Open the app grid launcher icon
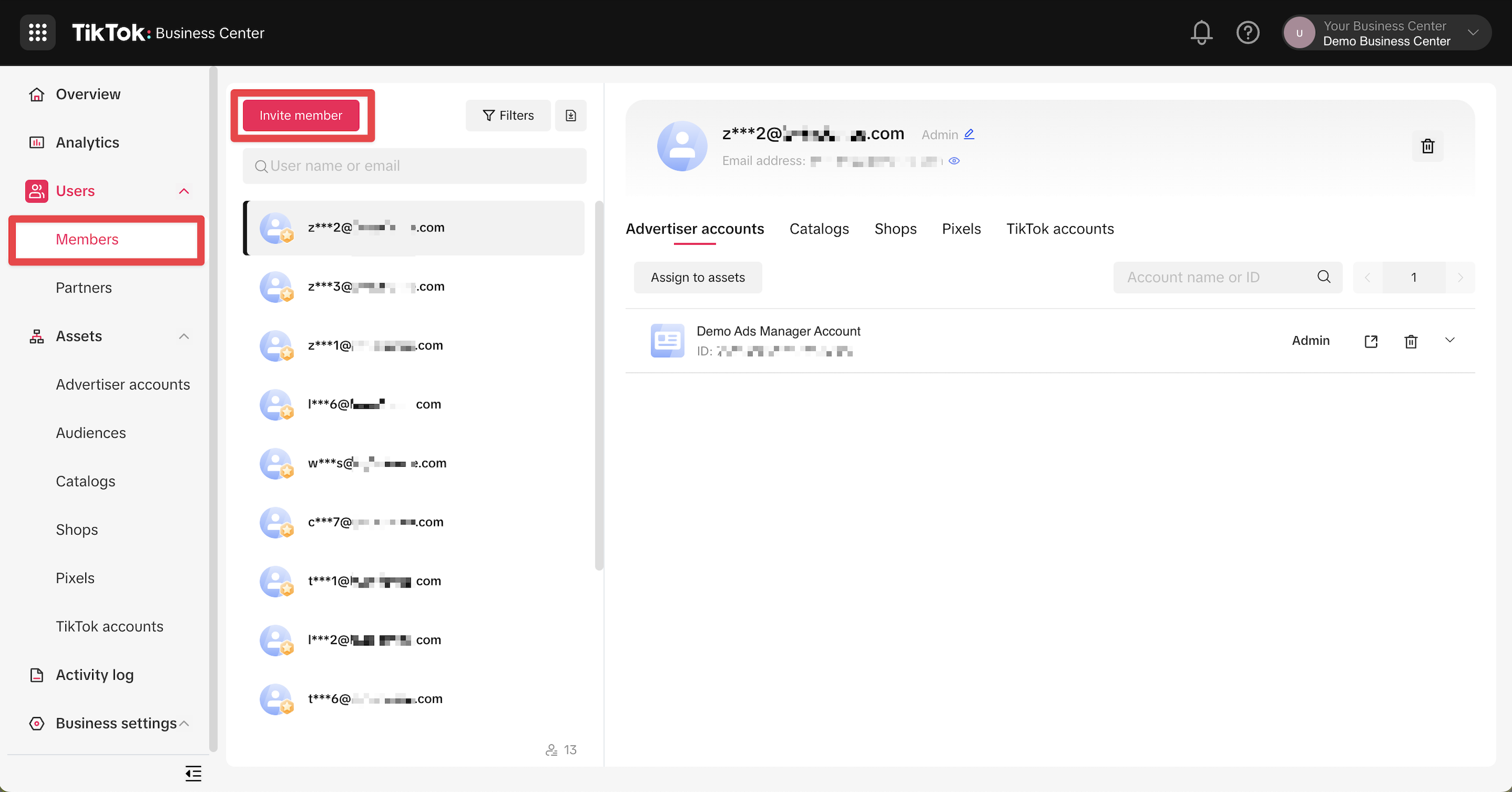The image size is (1512, 792). [x=38, y=32]
